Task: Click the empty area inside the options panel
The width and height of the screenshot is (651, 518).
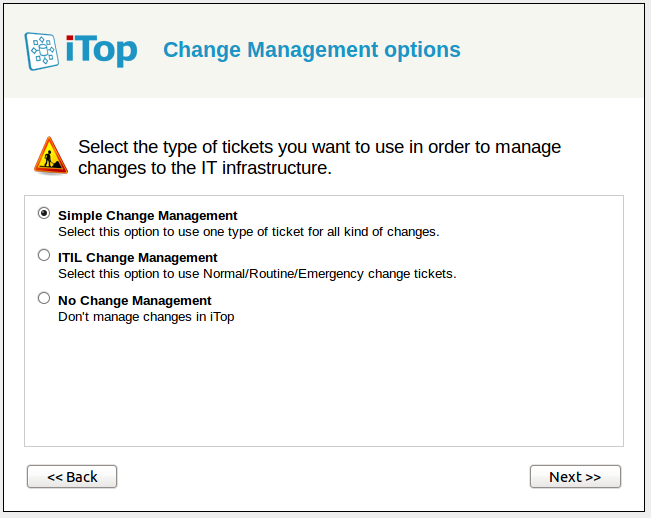Action: 324,385
